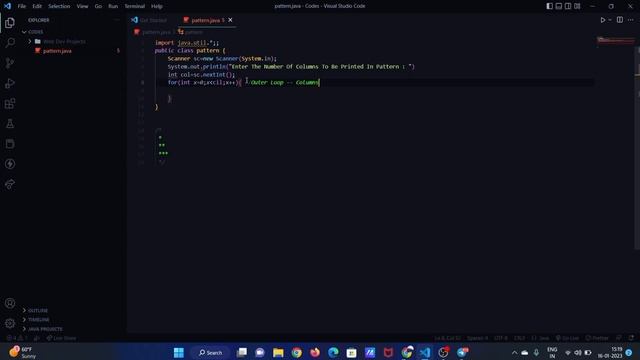
Task: Open the Explorer view in the activity bar
Action: (x=10, y=23)
